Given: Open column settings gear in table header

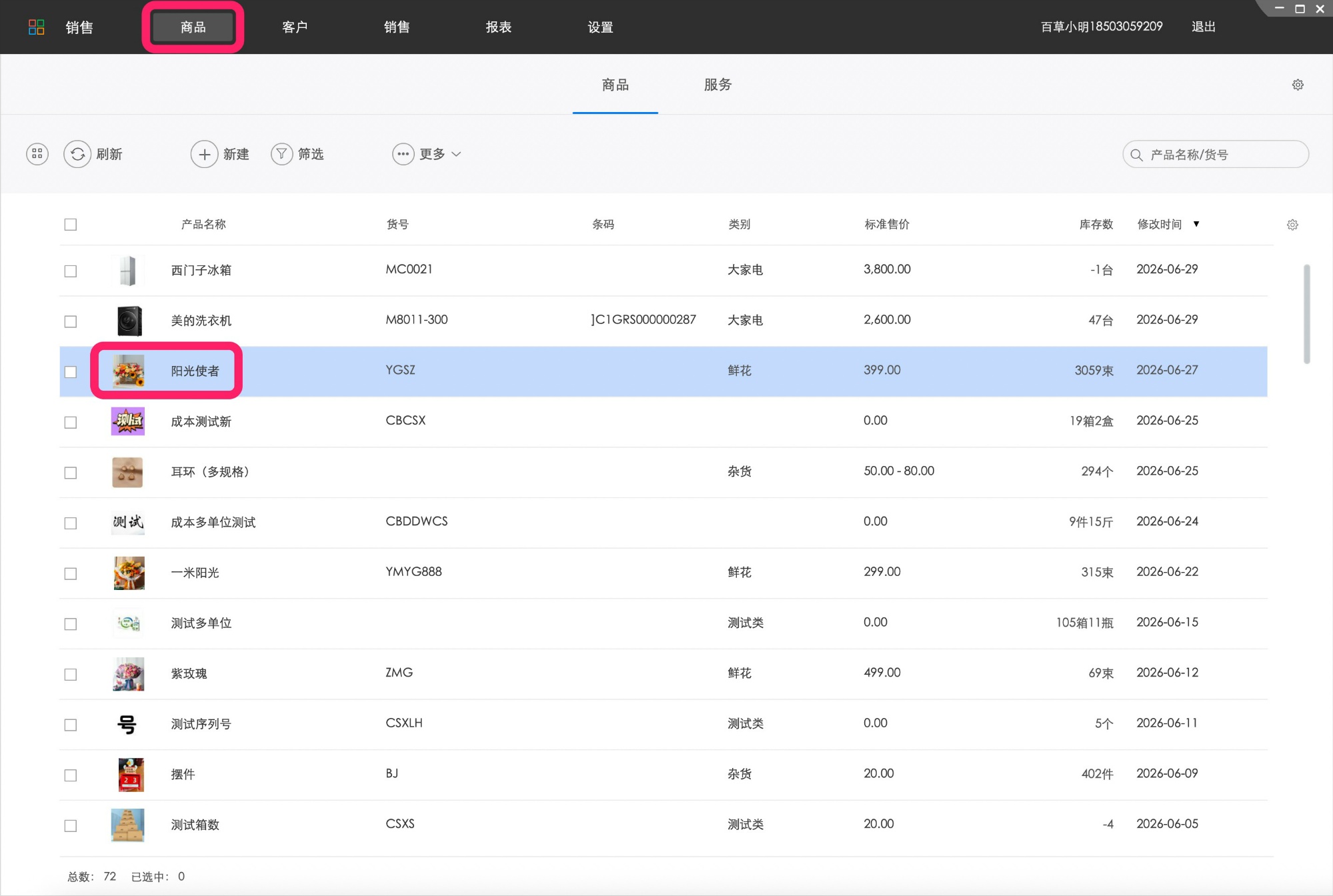Looking at the screenshot, I should 1292,225.
